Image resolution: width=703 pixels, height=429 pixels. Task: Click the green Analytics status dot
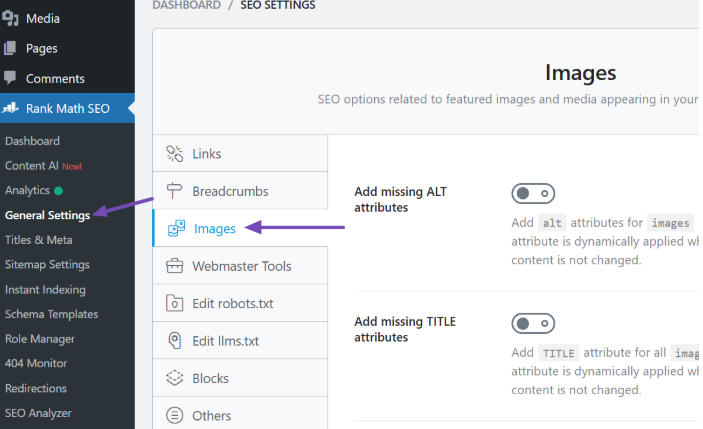(58, 191)
